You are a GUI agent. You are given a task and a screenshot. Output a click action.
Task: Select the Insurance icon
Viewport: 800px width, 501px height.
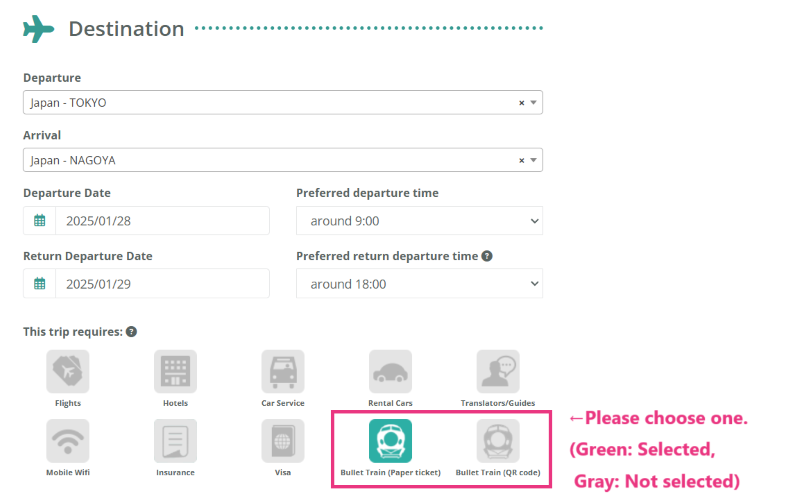coord(176,441)
